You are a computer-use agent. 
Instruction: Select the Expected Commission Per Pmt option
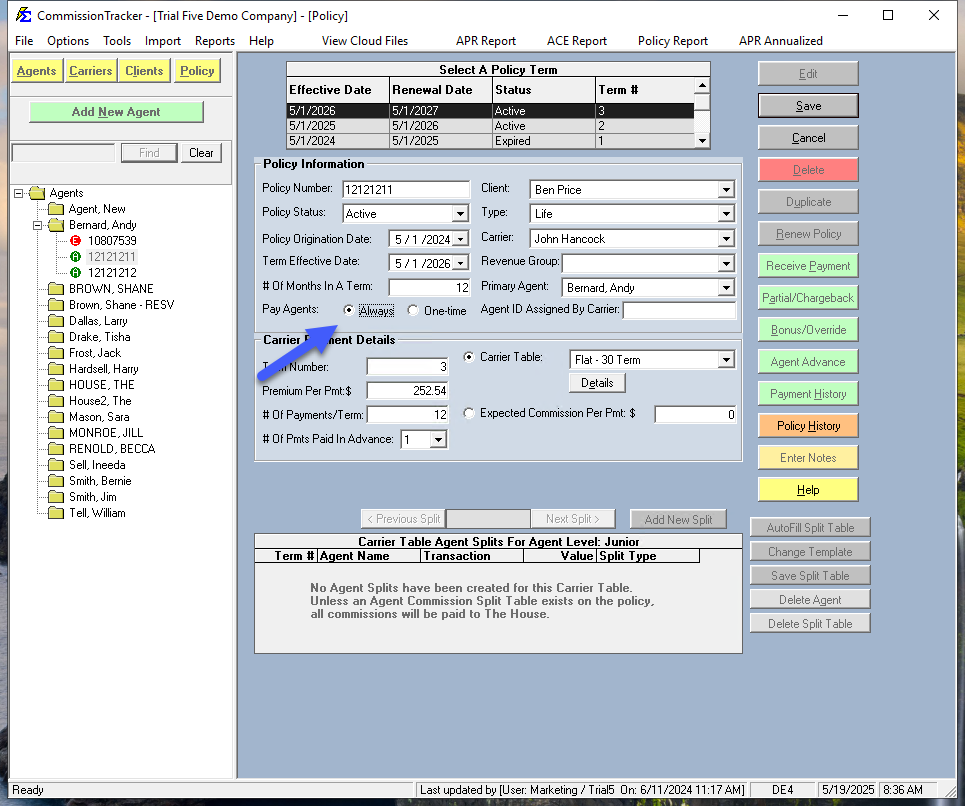pyautogui.click(x=468, y=413)
